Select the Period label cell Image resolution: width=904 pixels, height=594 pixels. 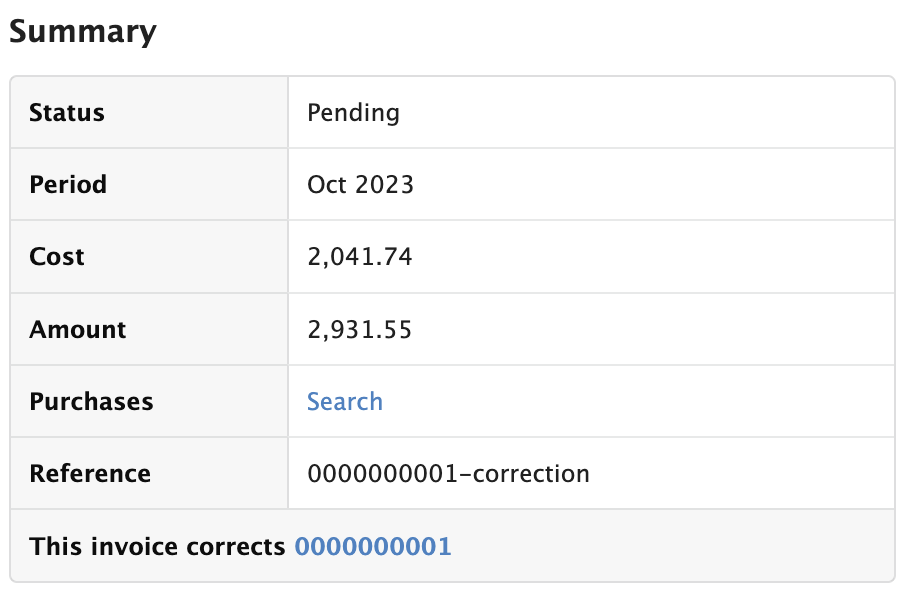coord(68,184)
